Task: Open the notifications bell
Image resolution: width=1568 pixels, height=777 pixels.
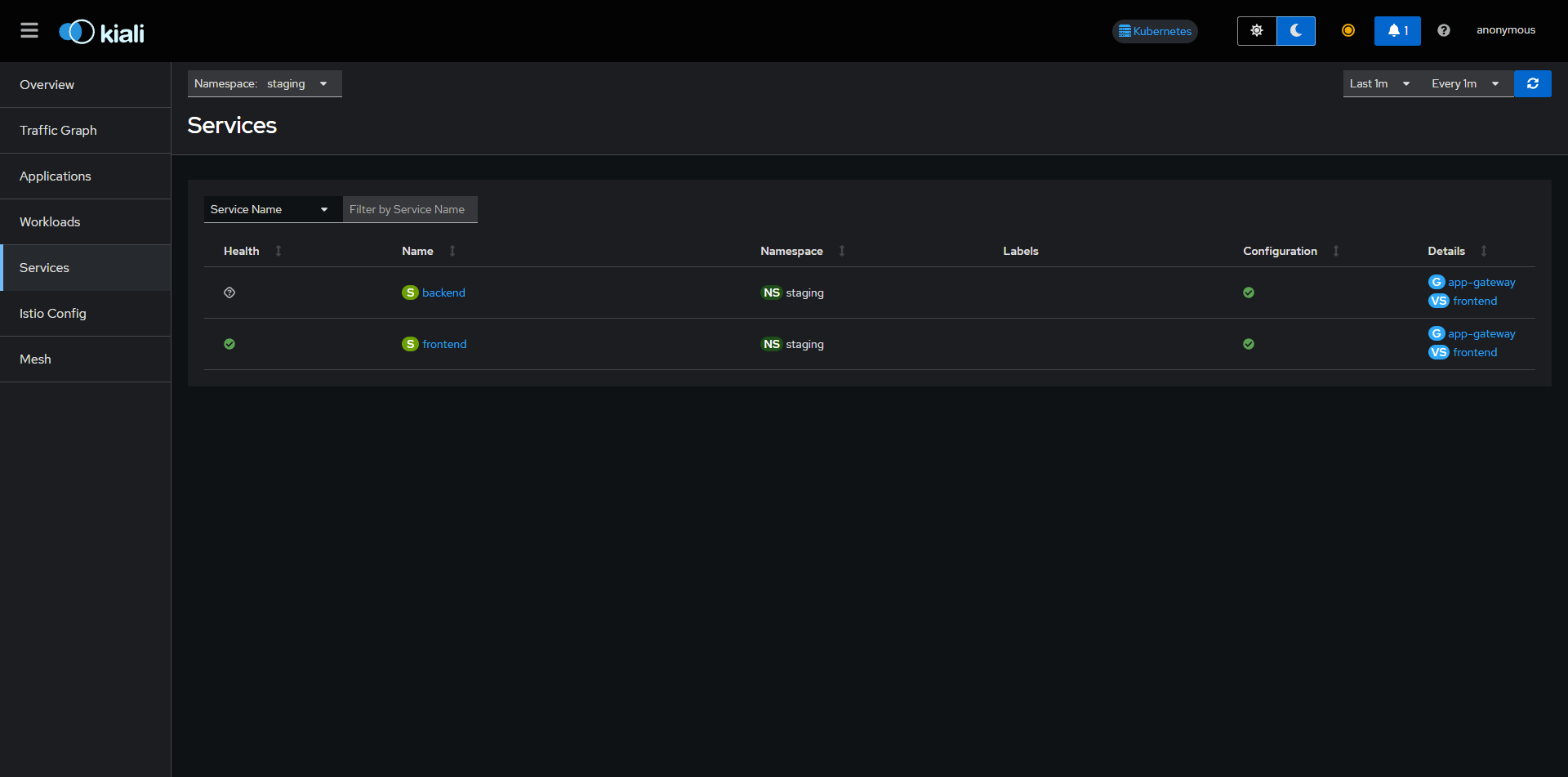Action: pyautogui.click(x=1396, y=31)
